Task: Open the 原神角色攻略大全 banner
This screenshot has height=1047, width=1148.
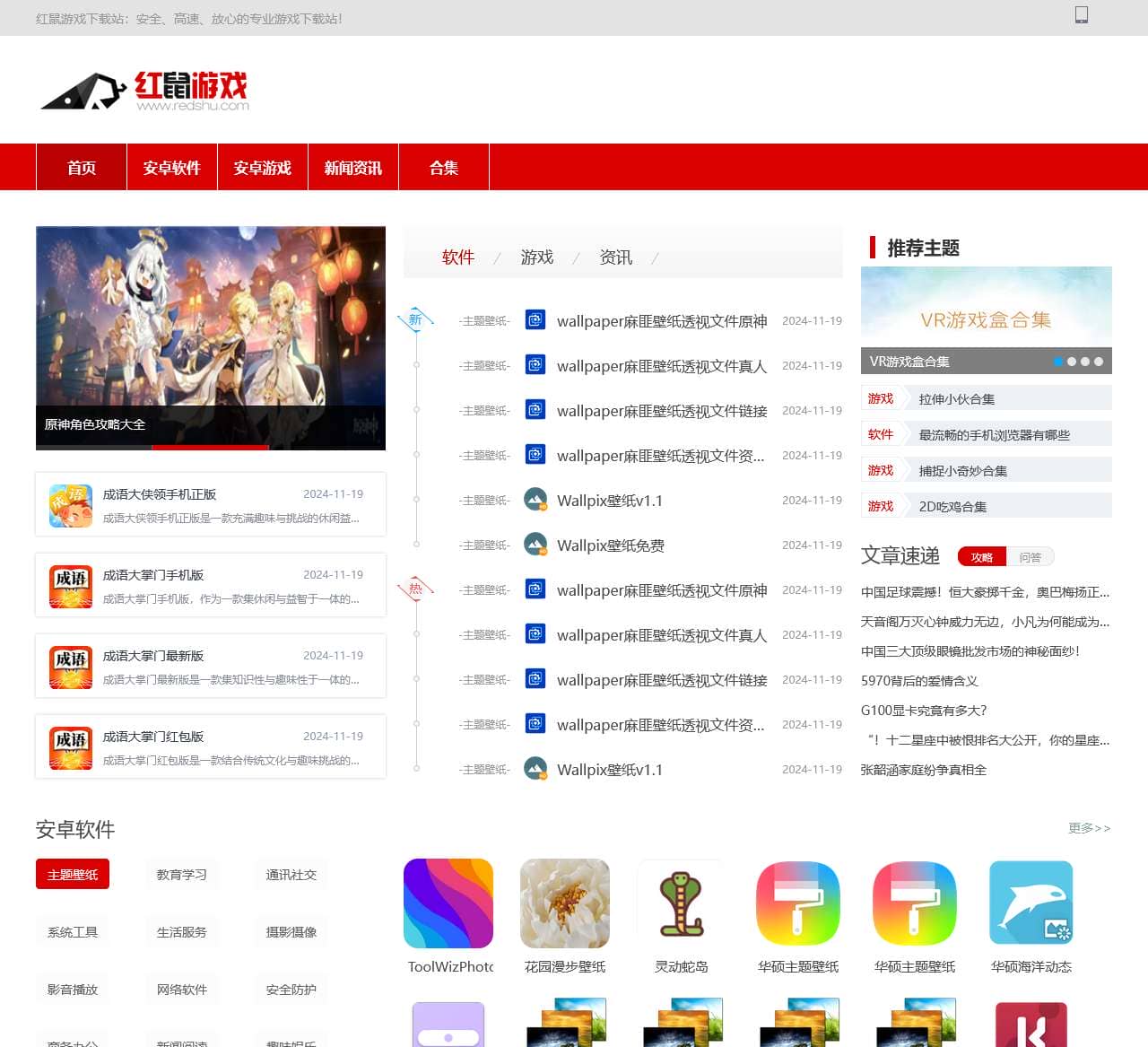Action: click(x=95, y=424)
